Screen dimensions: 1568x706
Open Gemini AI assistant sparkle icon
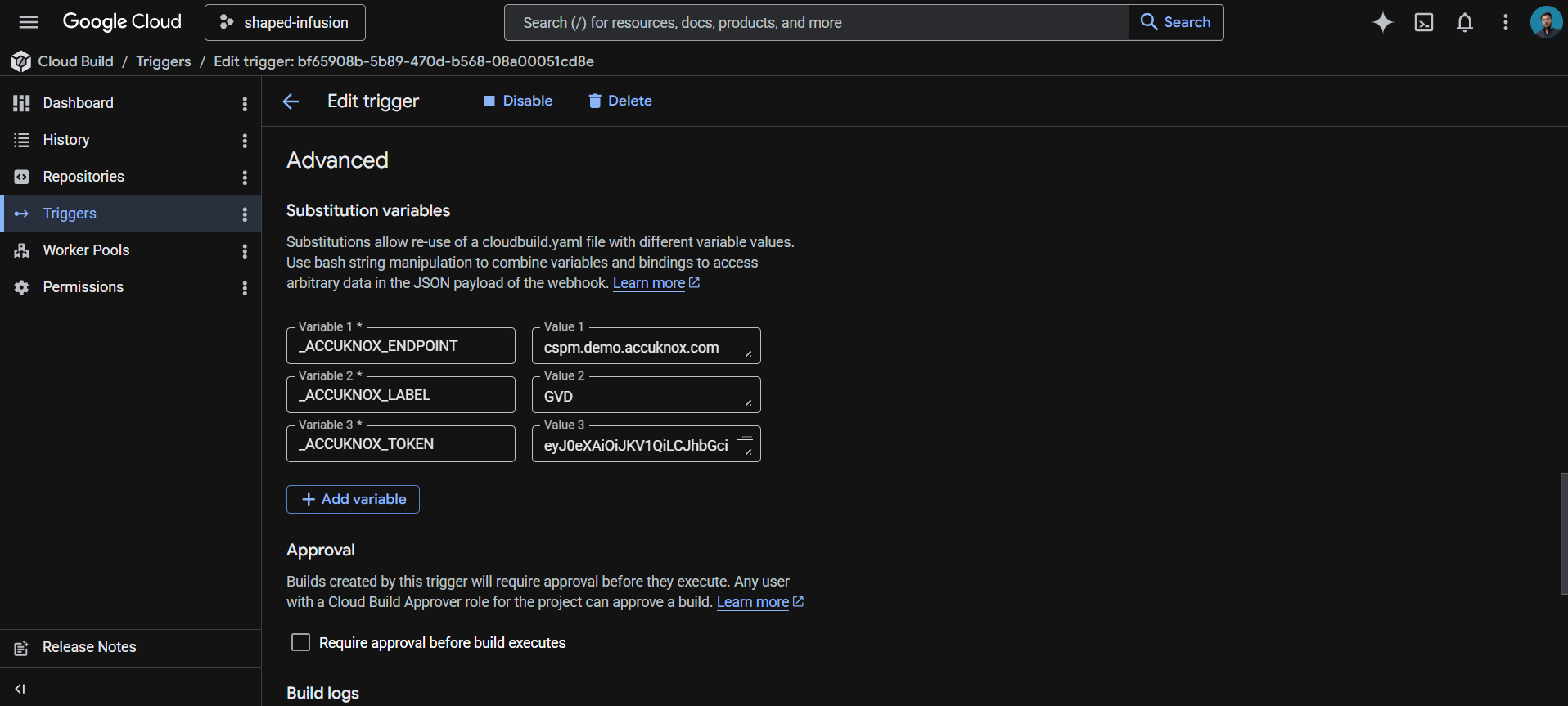pyautogui.click(x=1382, y=22)
